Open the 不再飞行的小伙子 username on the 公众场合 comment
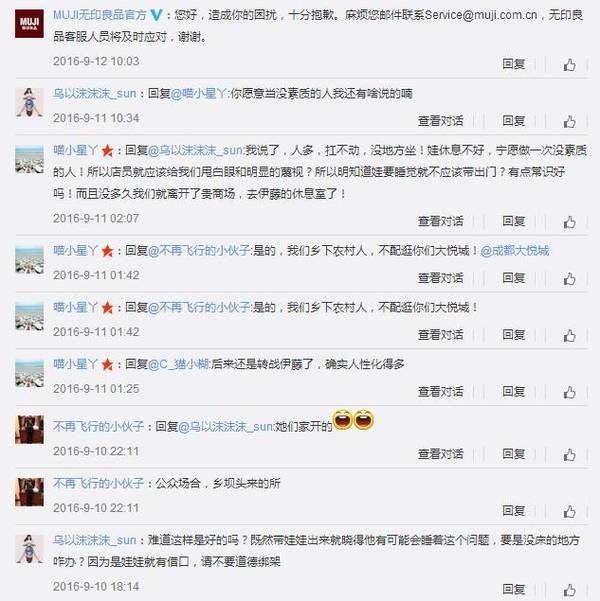Viewport: 600px width, 601px height. click(98, 483)
